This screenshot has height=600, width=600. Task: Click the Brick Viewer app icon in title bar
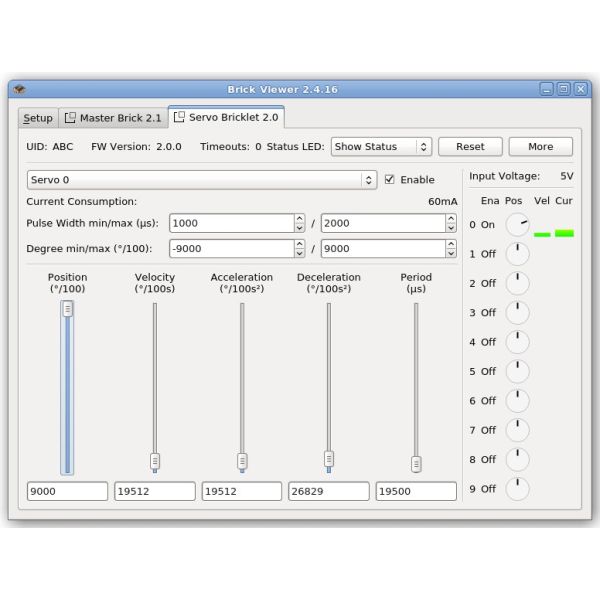pos(19,89)
